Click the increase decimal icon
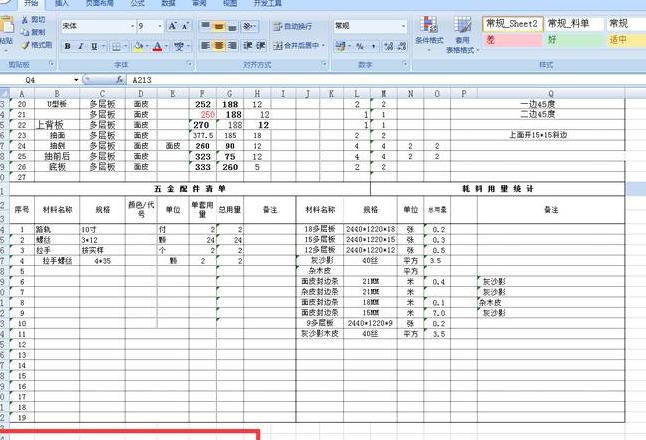This screenshot has height=440, width=646. coord(389,46)
